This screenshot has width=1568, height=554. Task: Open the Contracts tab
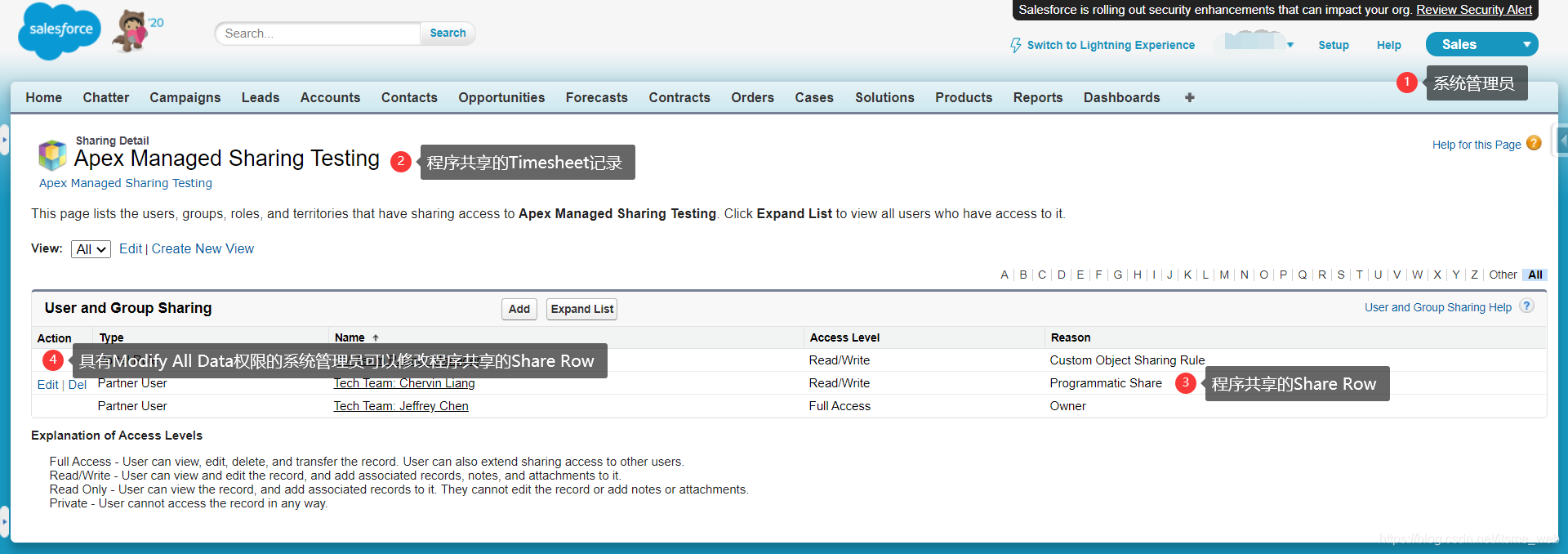tap(679, 97)
